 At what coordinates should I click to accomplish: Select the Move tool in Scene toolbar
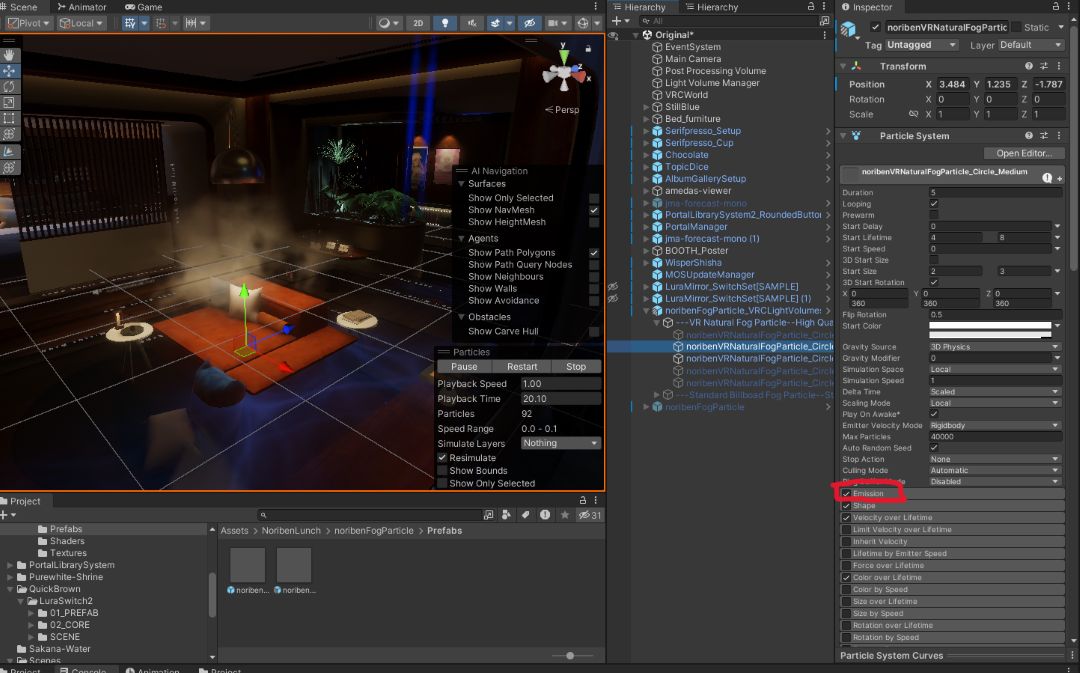(x=9, y=70)
